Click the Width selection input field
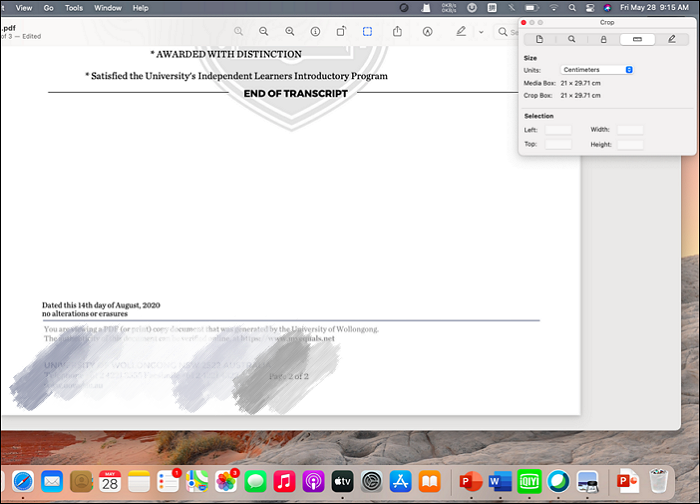 (630, 130)
